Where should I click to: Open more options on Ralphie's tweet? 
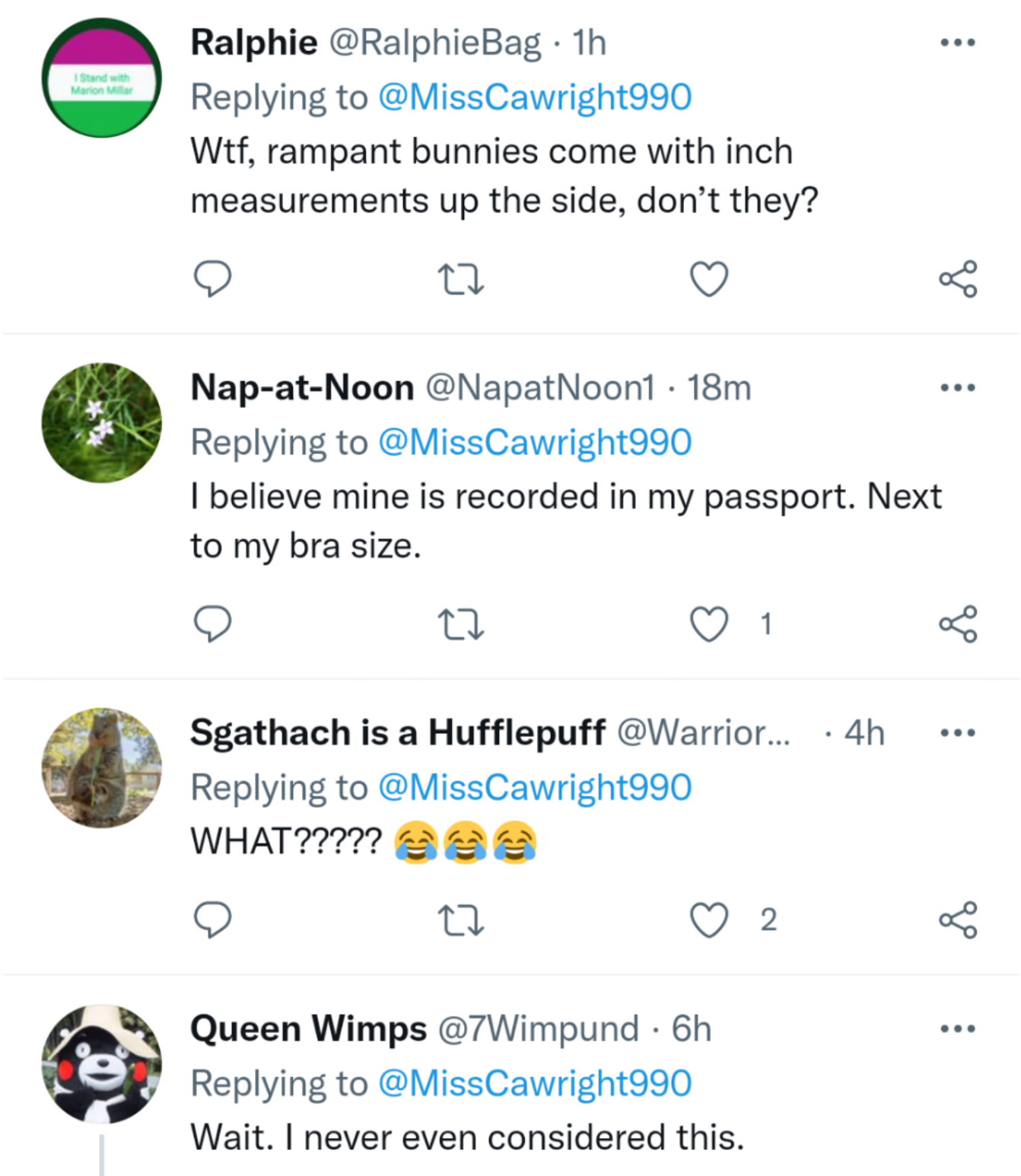(x=958, y=43)
